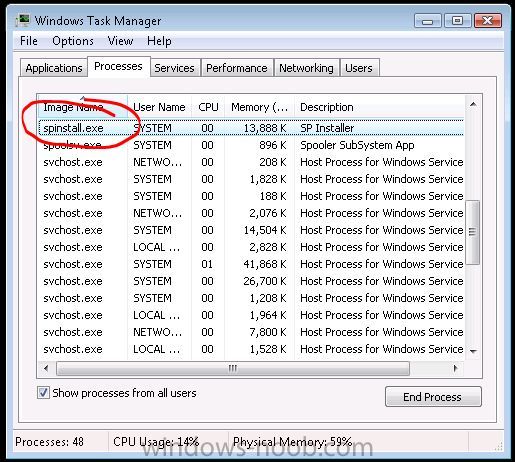Select svchost.exe using 14,504 K memory

pos(251,230)
